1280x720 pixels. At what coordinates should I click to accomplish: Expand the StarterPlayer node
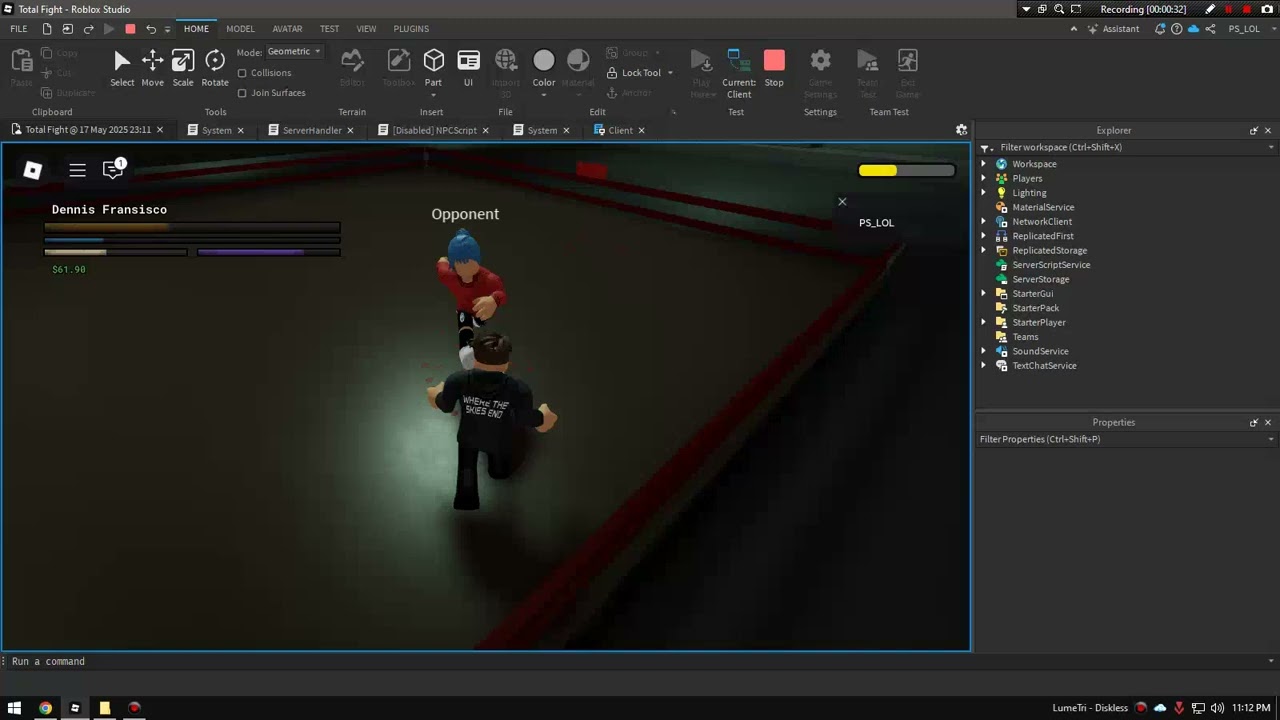(x=984, y=322)
